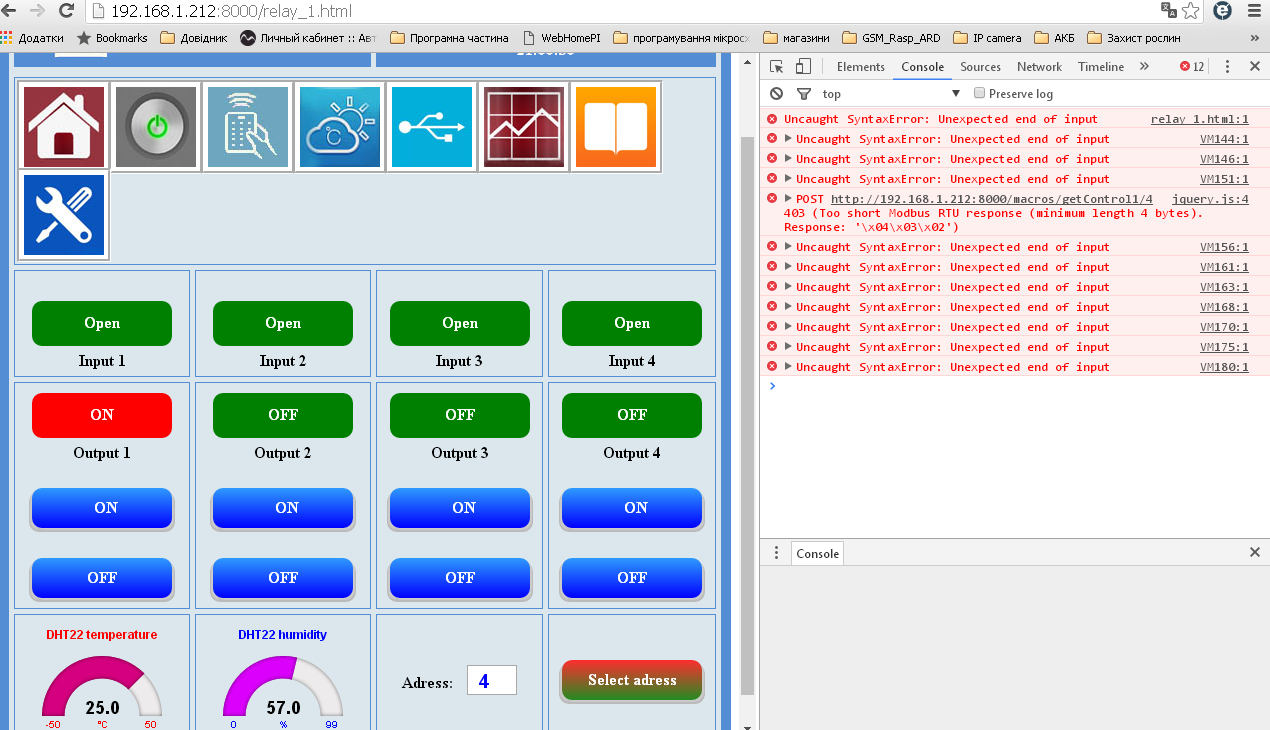Image resolution: width=1270 pixels, height=730 pixels.
Task: Expand error entry for VM146:1
Action: pyautogui.click(x=788, y=159)
